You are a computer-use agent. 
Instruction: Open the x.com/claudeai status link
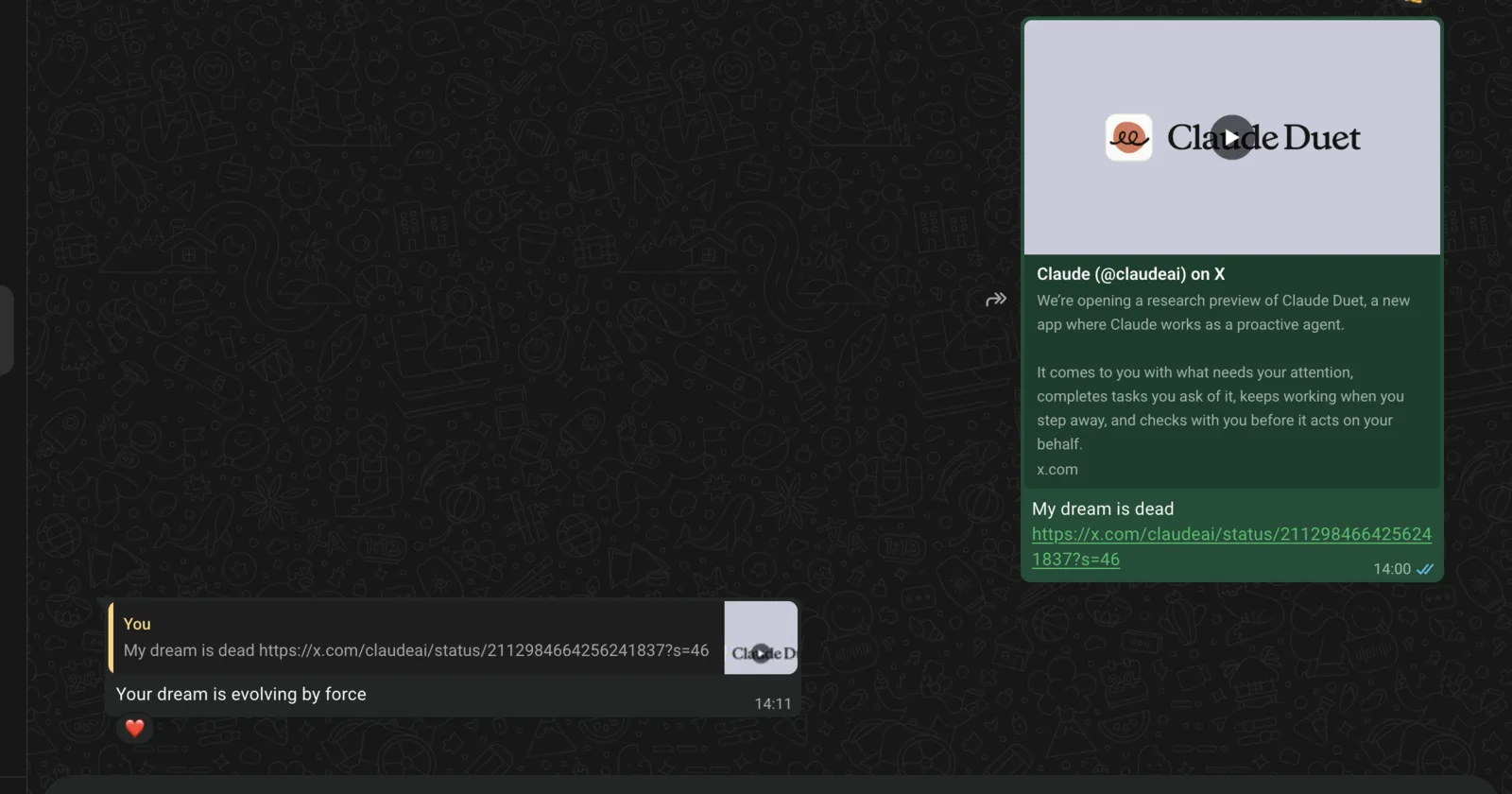(x=1231, y=546)
